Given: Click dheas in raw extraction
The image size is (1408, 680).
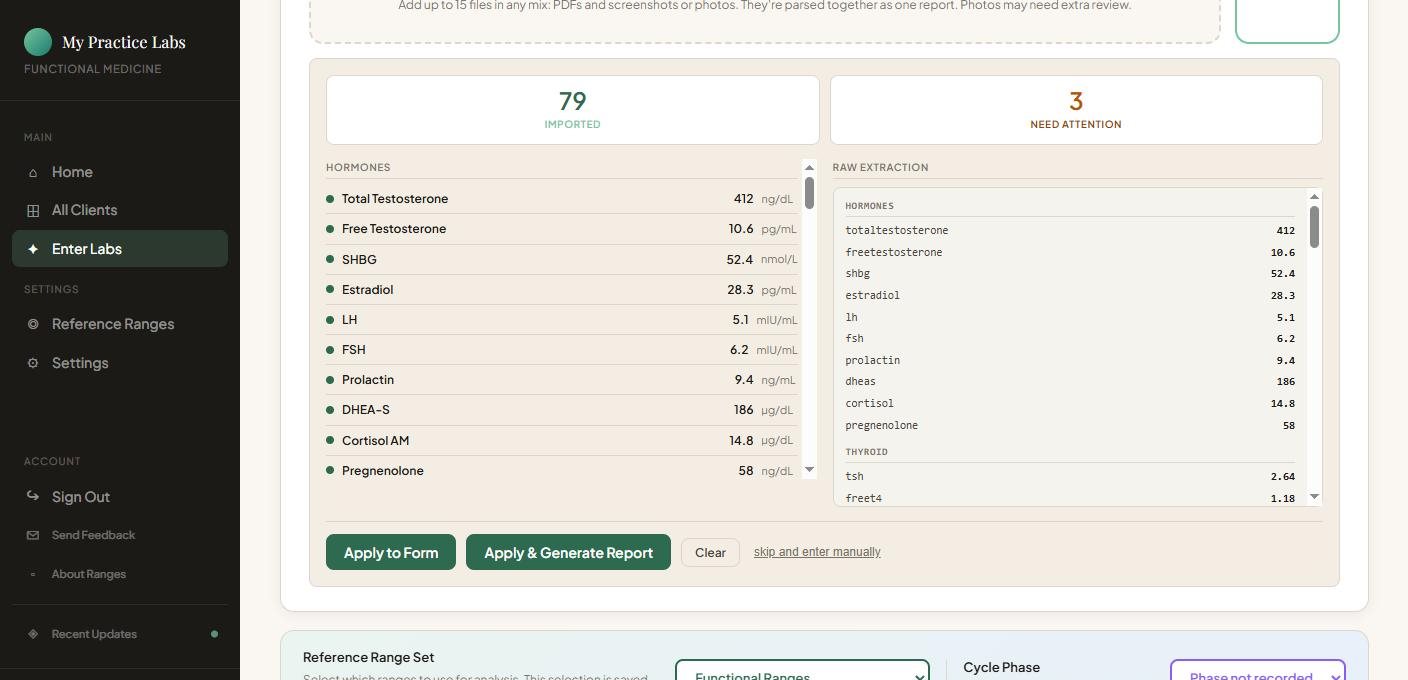Looking at the screenshot, I should coord(861,381).
